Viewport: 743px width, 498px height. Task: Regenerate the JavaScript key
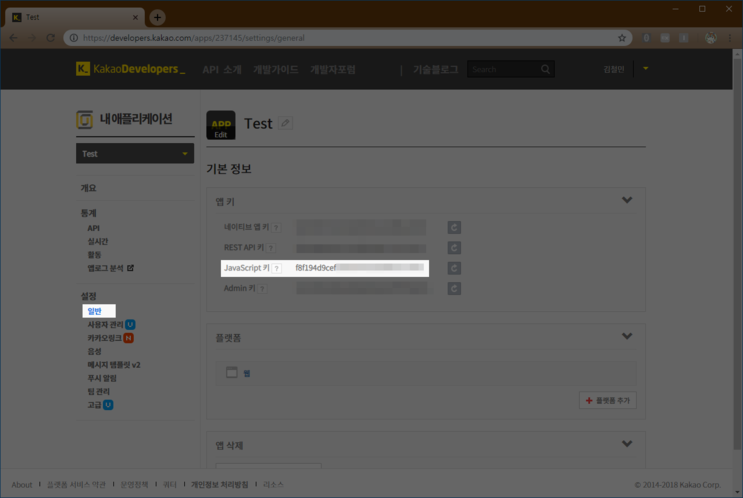454,268
